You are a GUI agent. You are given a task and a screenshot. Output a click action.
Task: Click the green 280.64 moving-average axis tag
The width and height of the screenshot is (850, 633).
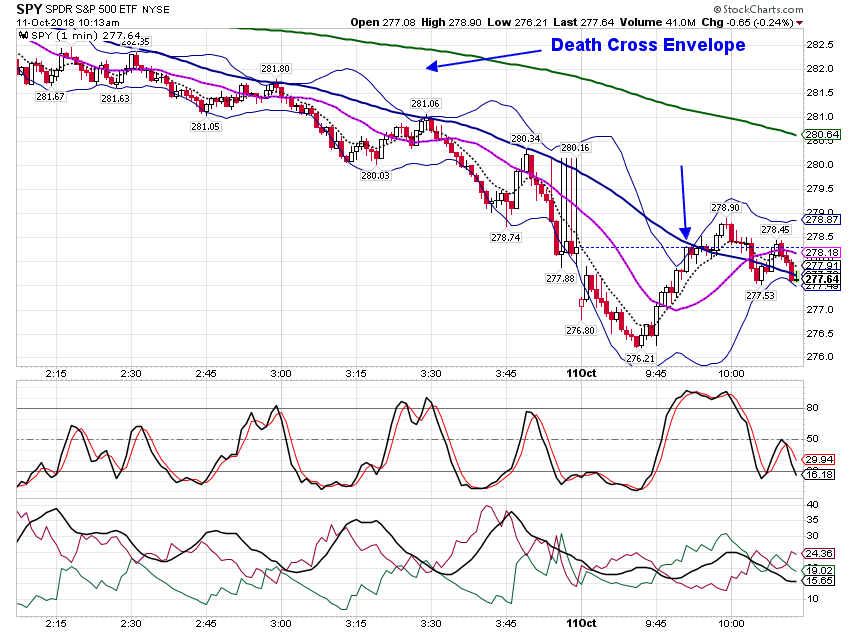(x=822, y=134)
